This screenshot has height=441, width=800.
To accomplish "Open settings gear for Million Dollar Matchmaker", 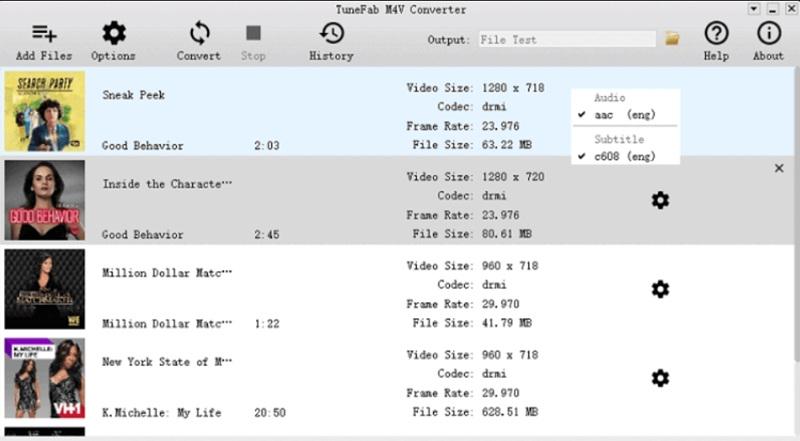I will pyautogui.click(x=660, y=289).
